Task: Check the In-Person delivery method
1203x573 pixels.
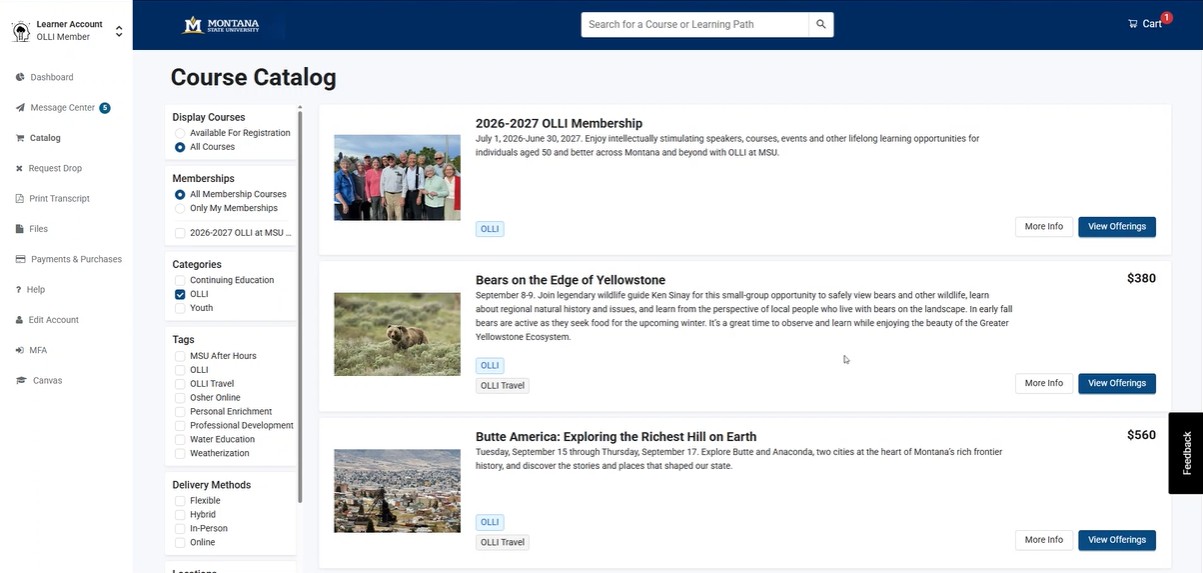Action: (x=180, y=528)
